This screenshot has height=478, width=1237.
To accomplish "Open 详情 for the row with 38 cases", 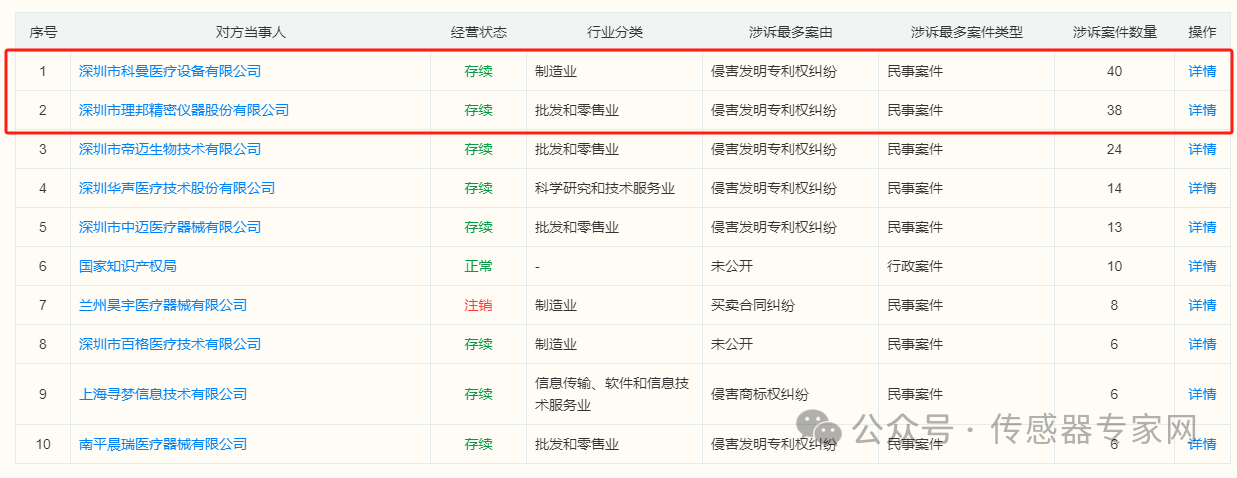I will pos(1202,110).
